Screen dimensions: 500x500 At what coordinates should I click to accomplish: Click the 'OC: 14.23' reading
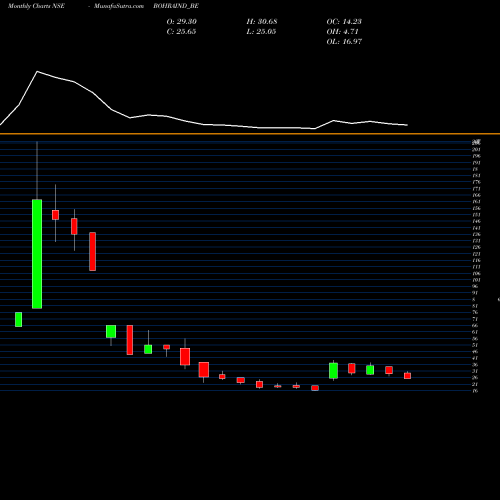(344, 21)
